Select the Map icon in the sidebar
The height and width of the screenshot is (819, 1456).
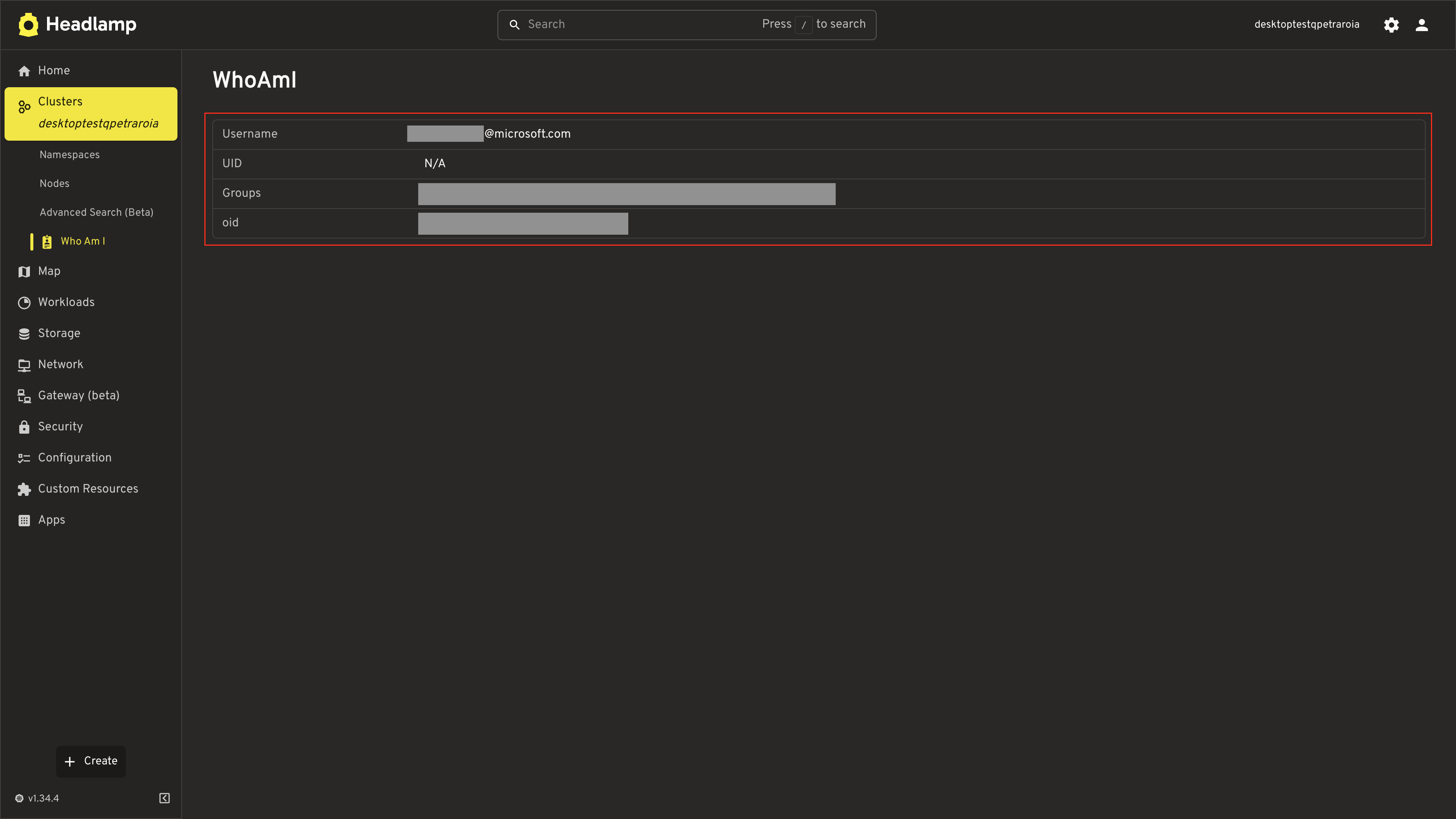click(24, 271)
